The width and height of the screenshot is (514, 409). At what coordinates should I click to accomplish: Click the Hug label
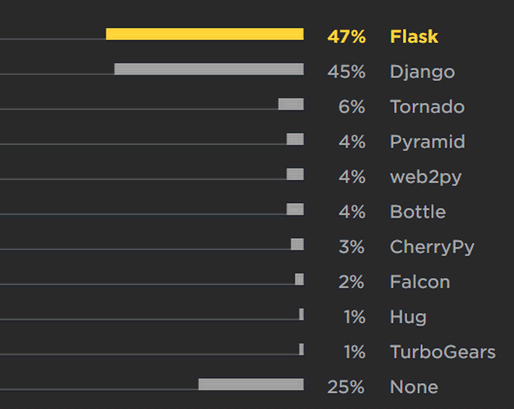coord(408,317)
